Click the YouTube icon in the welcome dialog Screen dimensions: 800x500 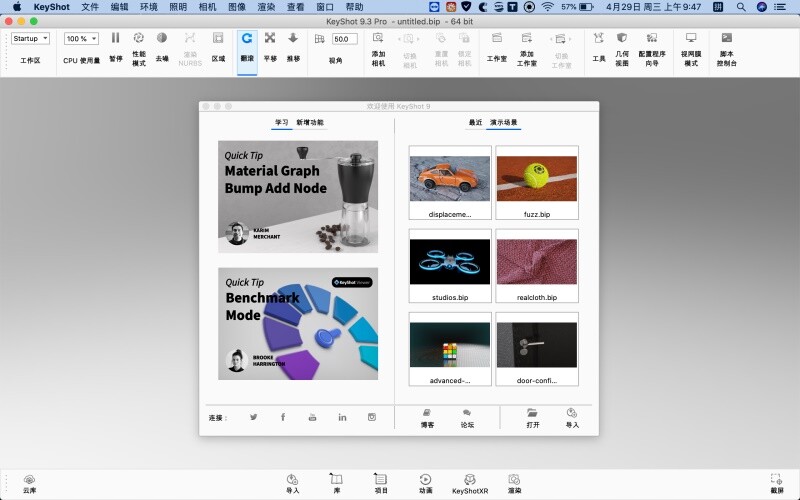[312, 417]
